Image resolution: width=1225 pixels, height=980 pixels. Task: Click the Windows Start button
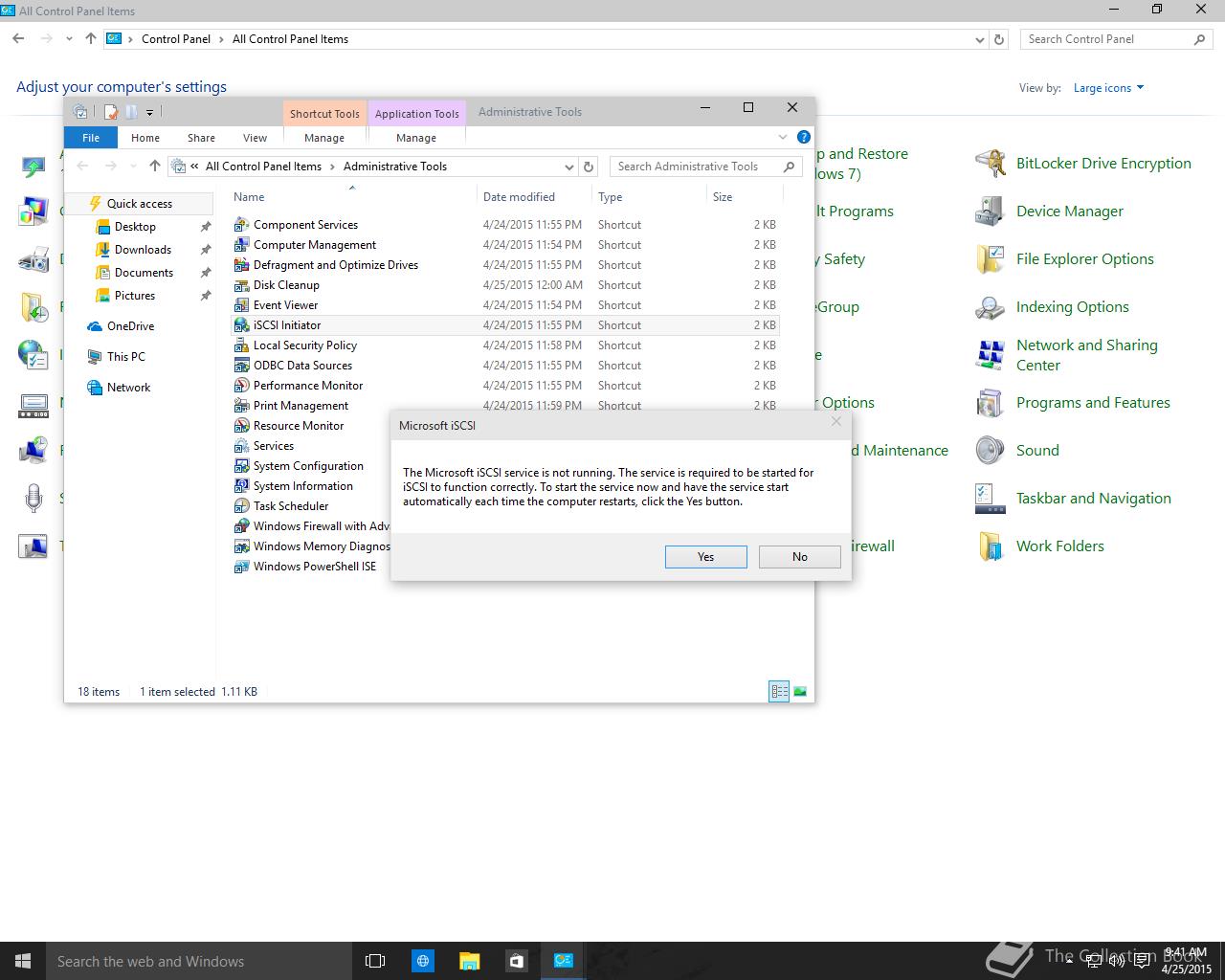pyautogui.click(x=23, y=961)
